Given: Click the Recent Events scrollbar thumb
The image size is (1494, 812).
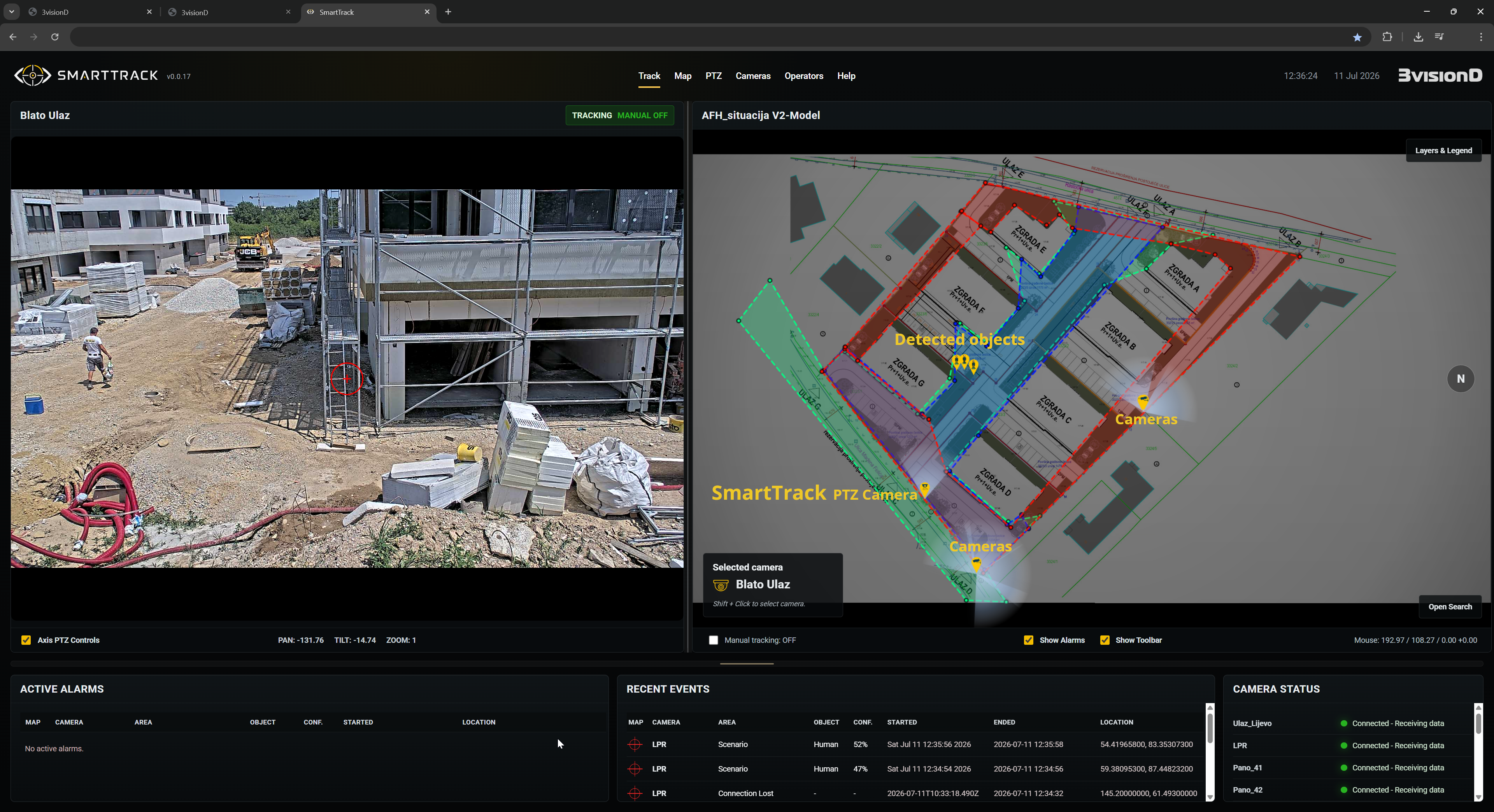Looking at the screenshot, I should coord(1210,728).
